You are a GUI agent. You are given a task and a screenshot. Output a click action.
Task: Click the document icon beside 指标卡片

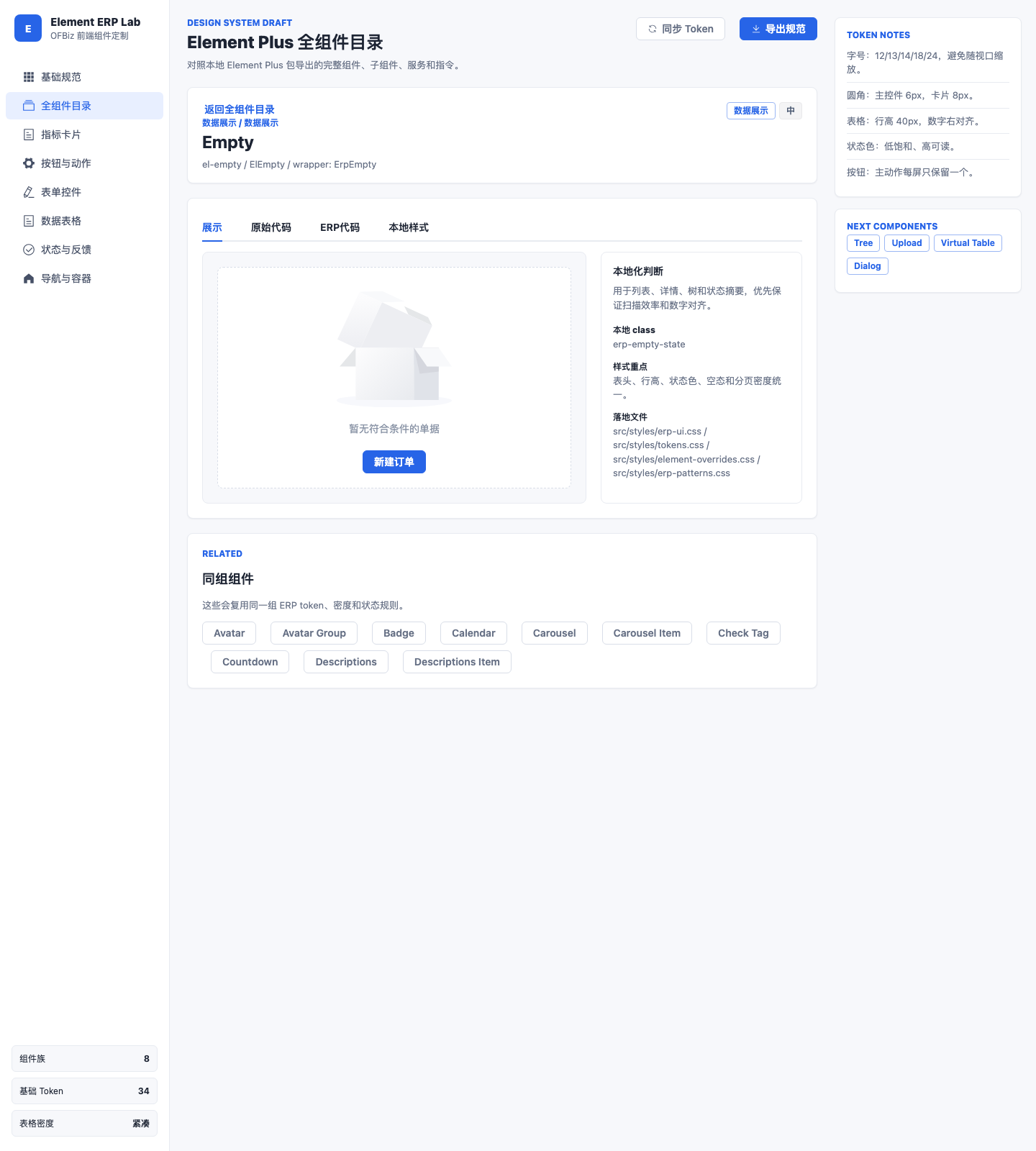tap(29, 135)
